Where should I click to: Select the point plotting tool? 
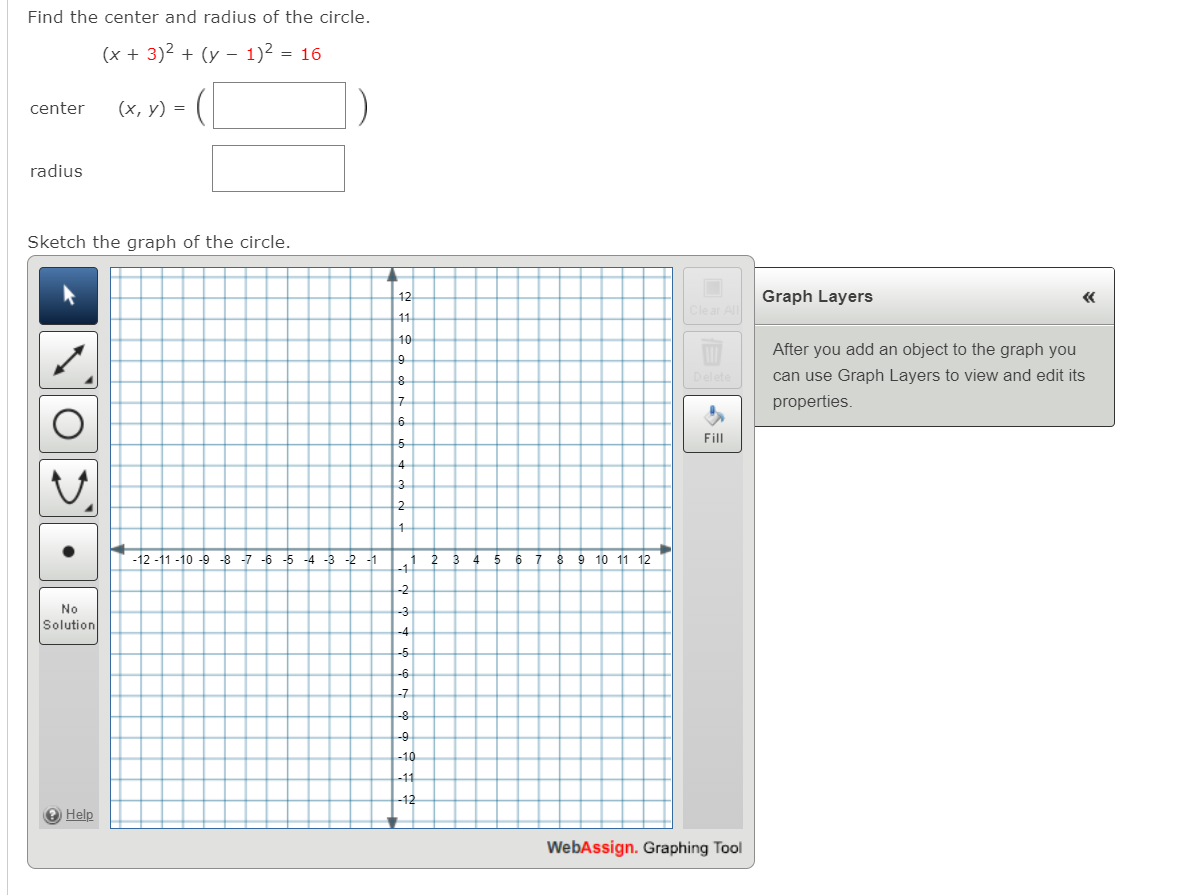(68, 551)
